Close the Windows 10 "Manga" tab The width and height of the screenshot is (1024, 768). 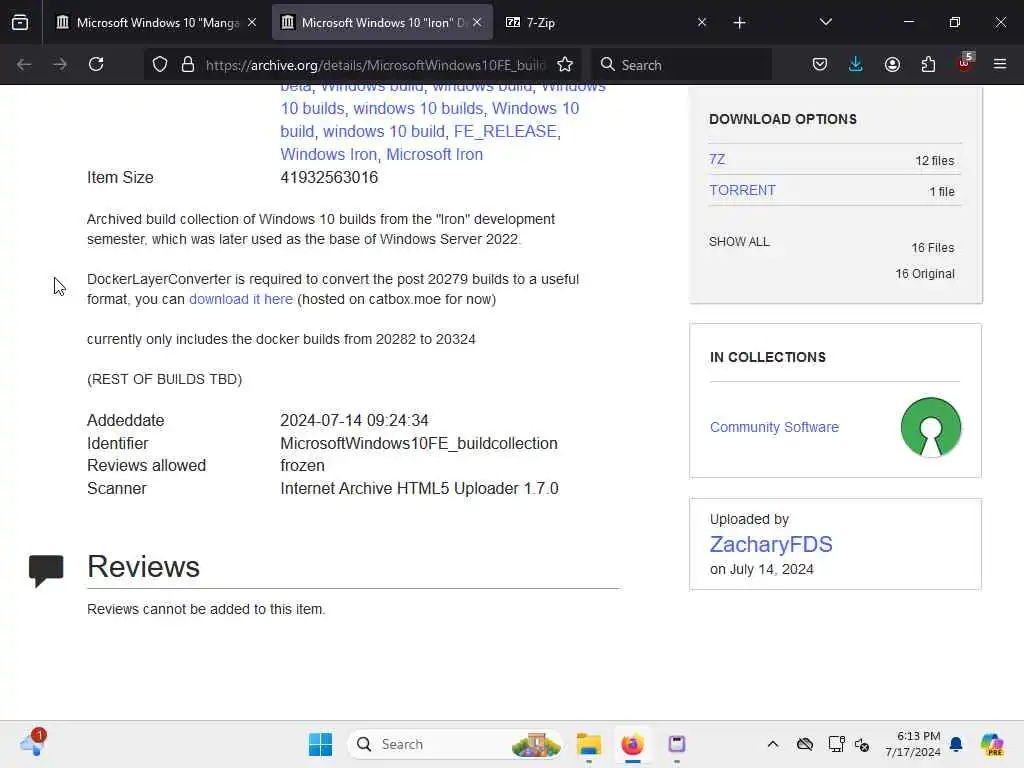pos(252,23)
